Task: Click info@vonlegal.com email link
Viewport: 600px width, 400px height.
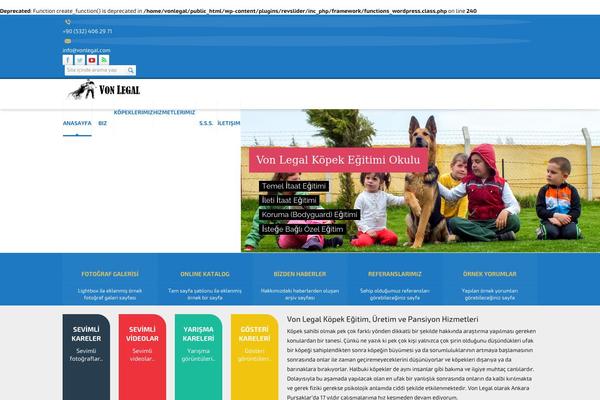Action: (x=86, y=50)
